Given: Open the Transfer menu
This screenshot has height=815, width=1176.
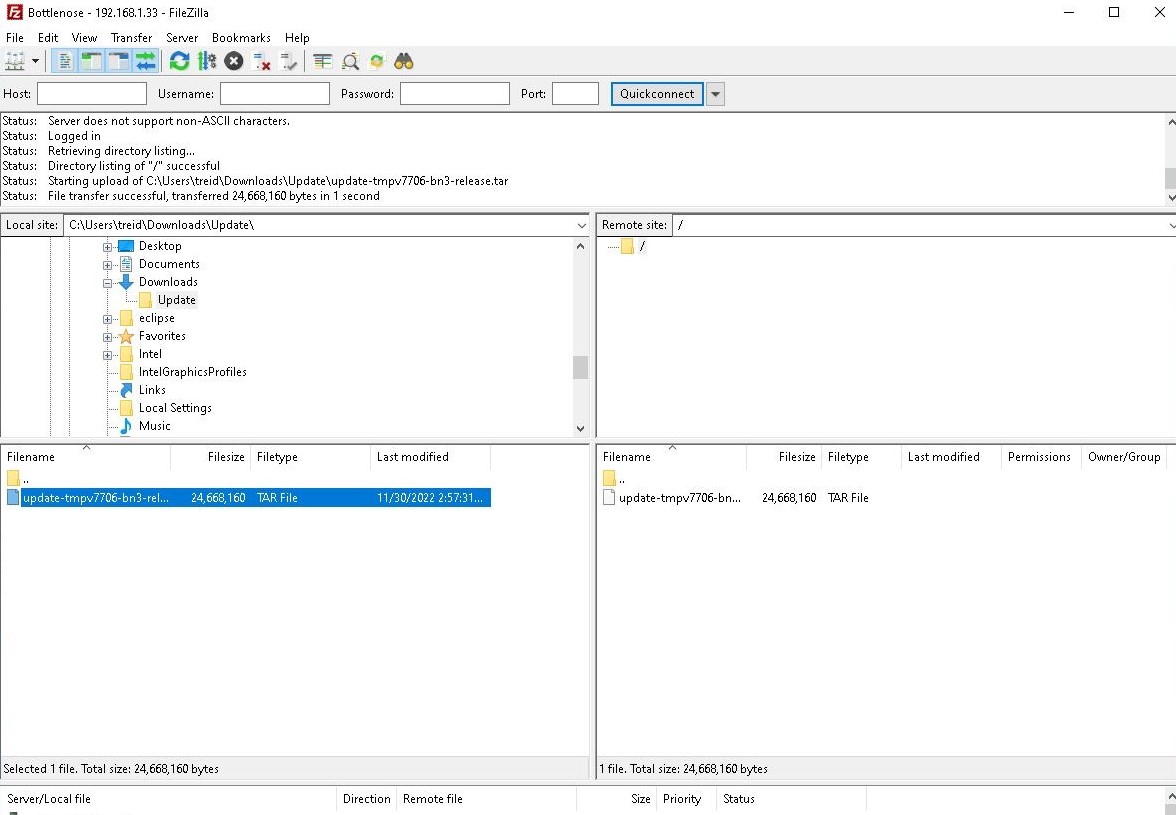Looking at the screenshot, I should coord(131,37).
